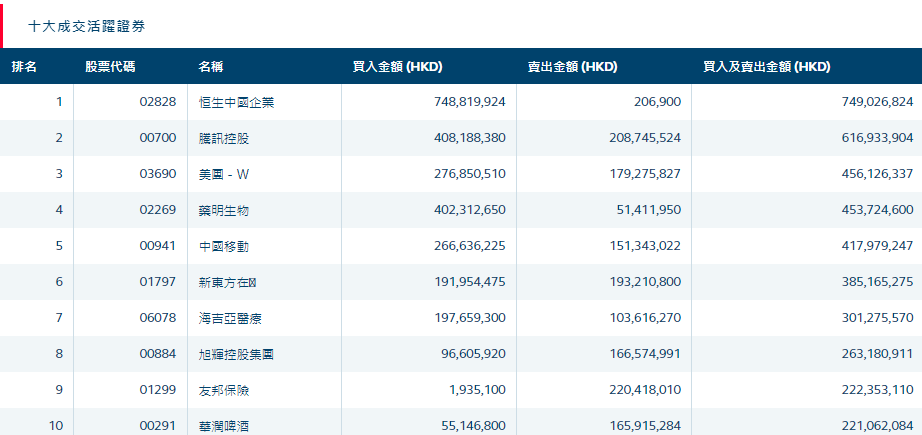922x435 pixels.
Task: Click buy amount 748,819,924
Action: point(470,102)
